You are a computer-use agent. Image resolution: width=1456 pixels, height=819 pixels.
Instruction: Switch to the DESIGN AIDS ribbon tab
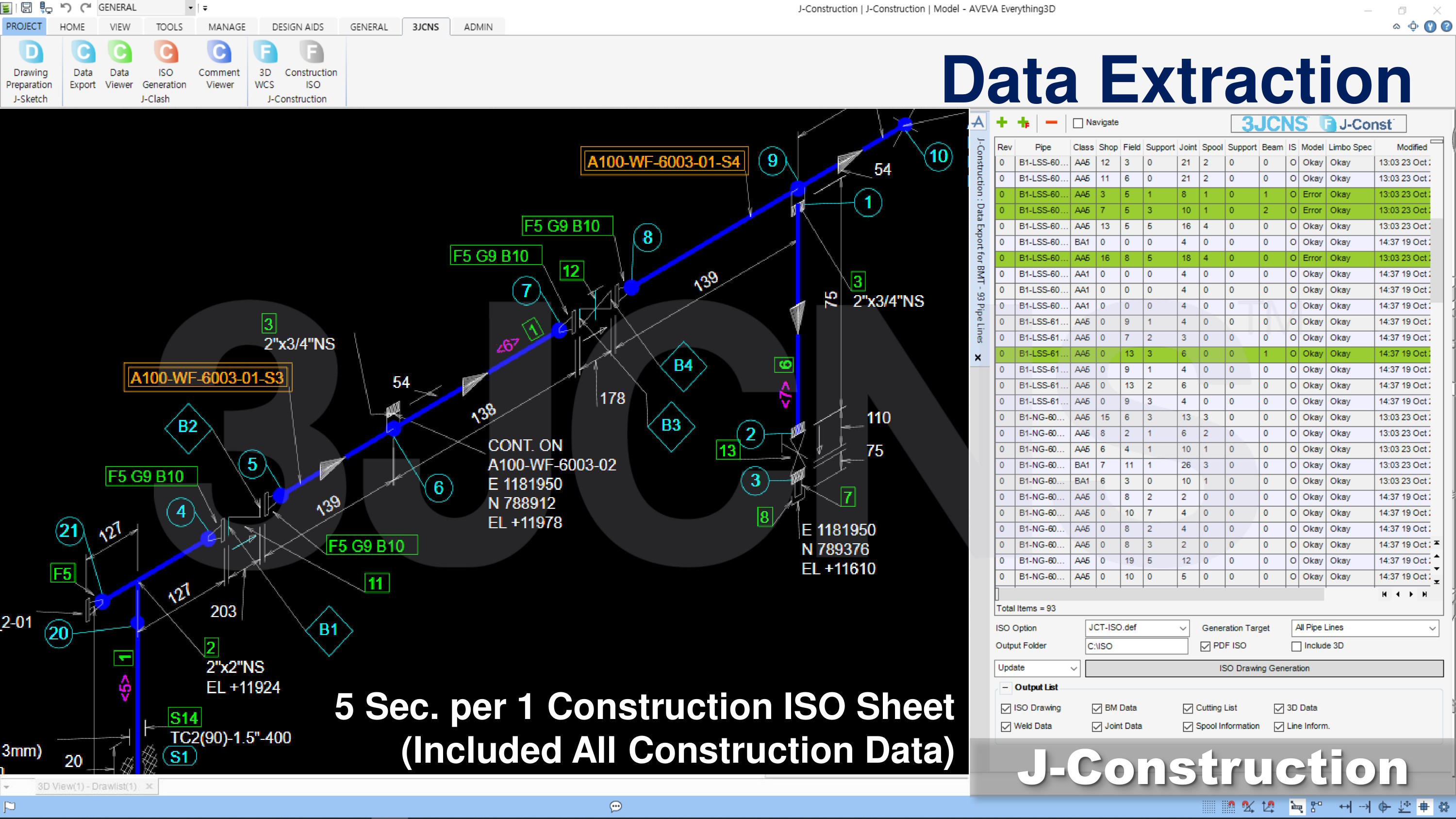(x=298, y=27)
